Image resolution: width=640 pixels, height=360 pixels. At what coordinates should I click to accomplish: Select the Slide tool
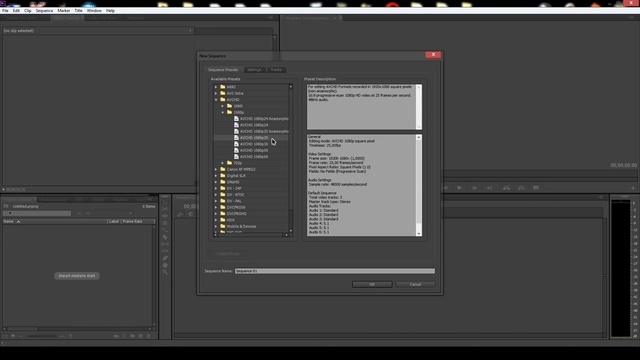click(x=165, y=251)
